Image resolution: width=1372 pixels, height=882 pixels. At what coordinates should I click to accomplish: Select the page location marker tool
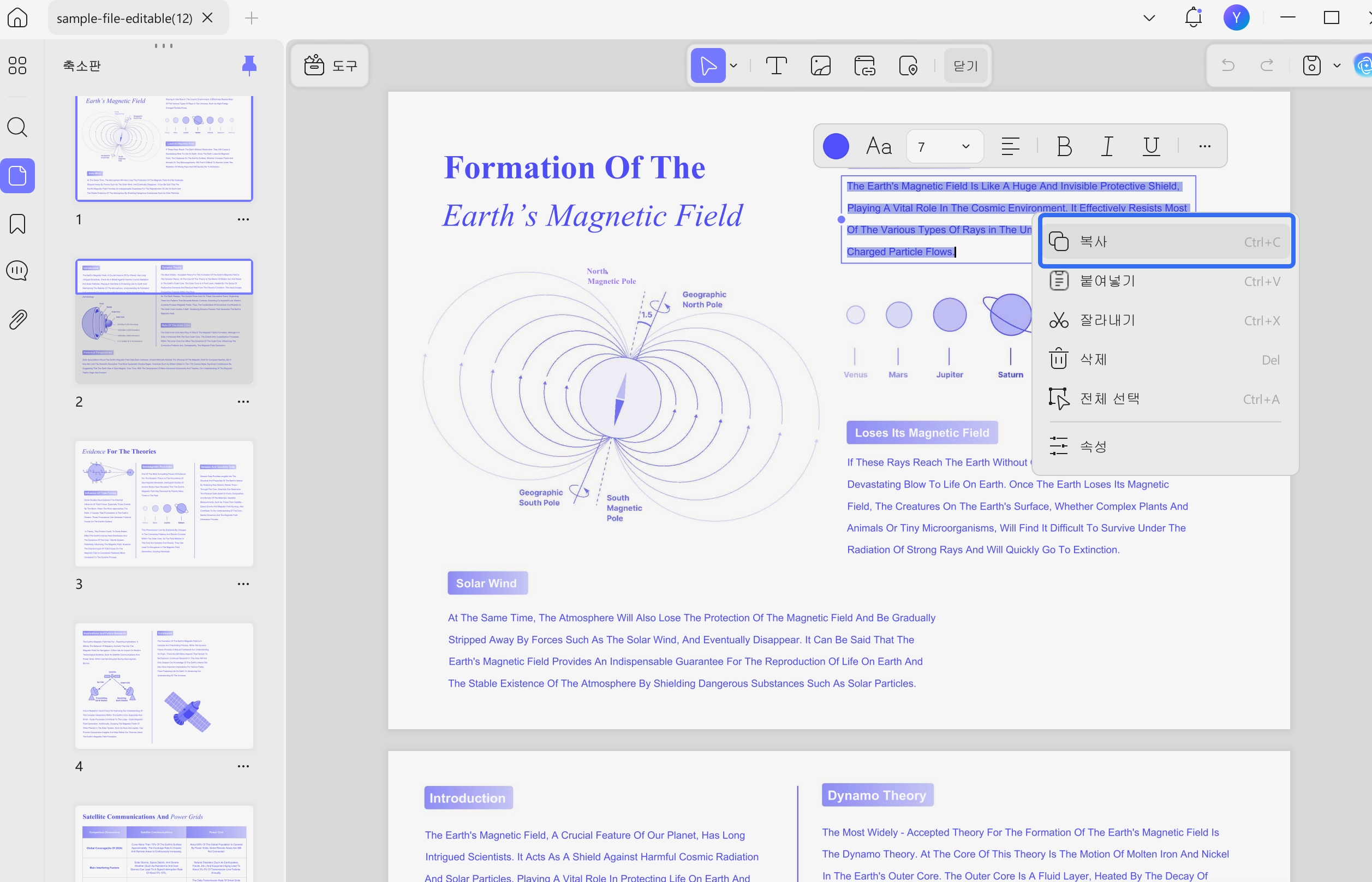pos(908,65)
